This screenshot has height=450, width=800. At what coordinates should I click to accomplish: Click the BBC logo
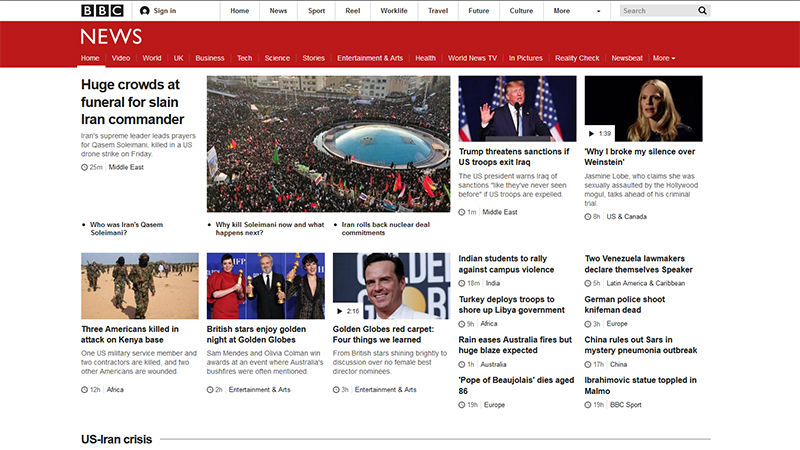coord(102,10)
